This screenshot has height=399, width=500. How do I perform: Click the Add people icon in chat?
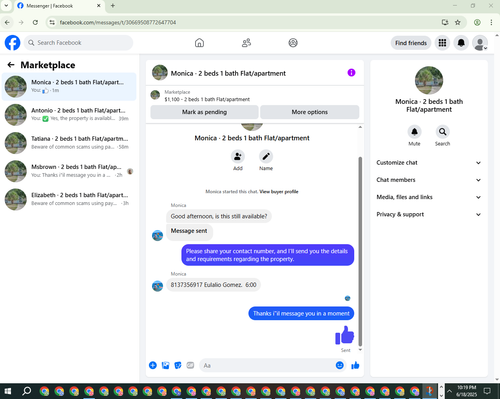tap(238, 156)
